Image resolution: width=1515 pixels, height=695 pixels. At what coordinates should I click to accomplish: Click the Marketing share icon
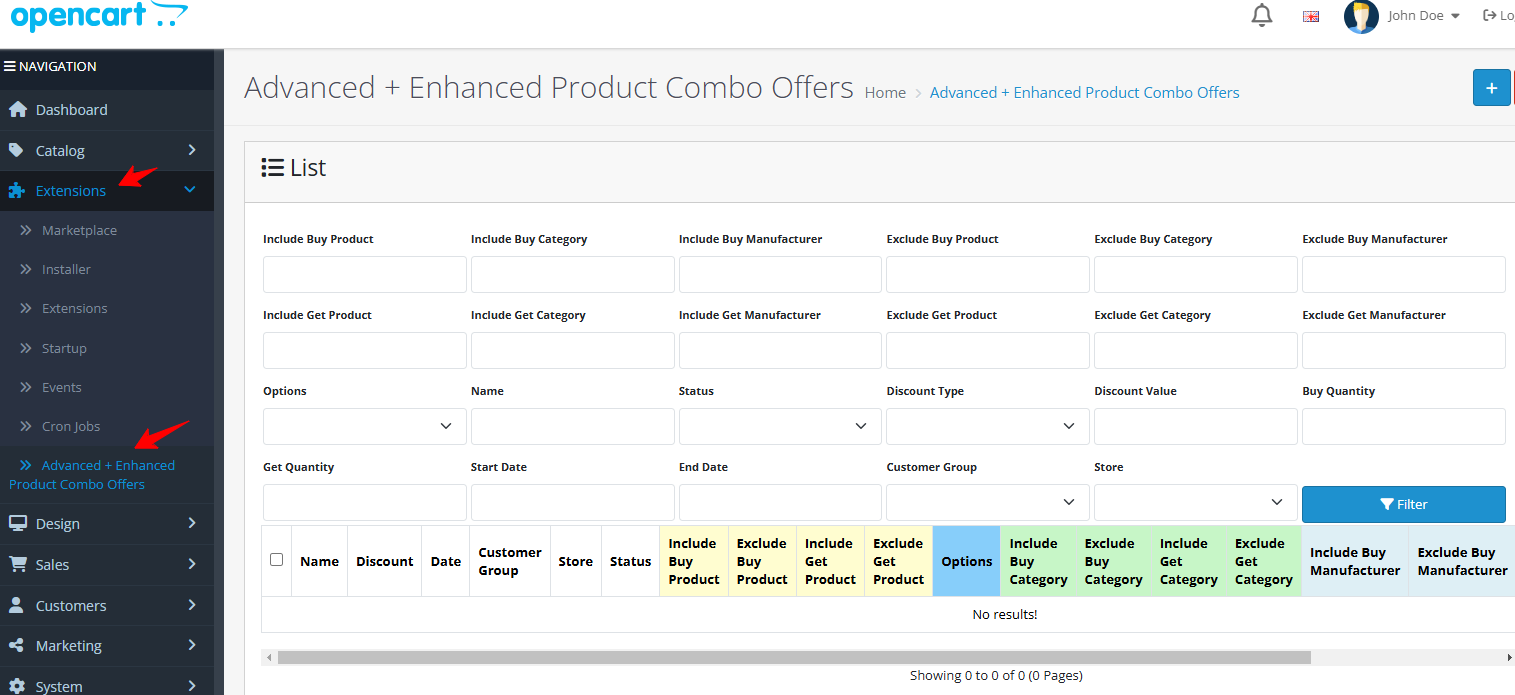pos(16,646)
